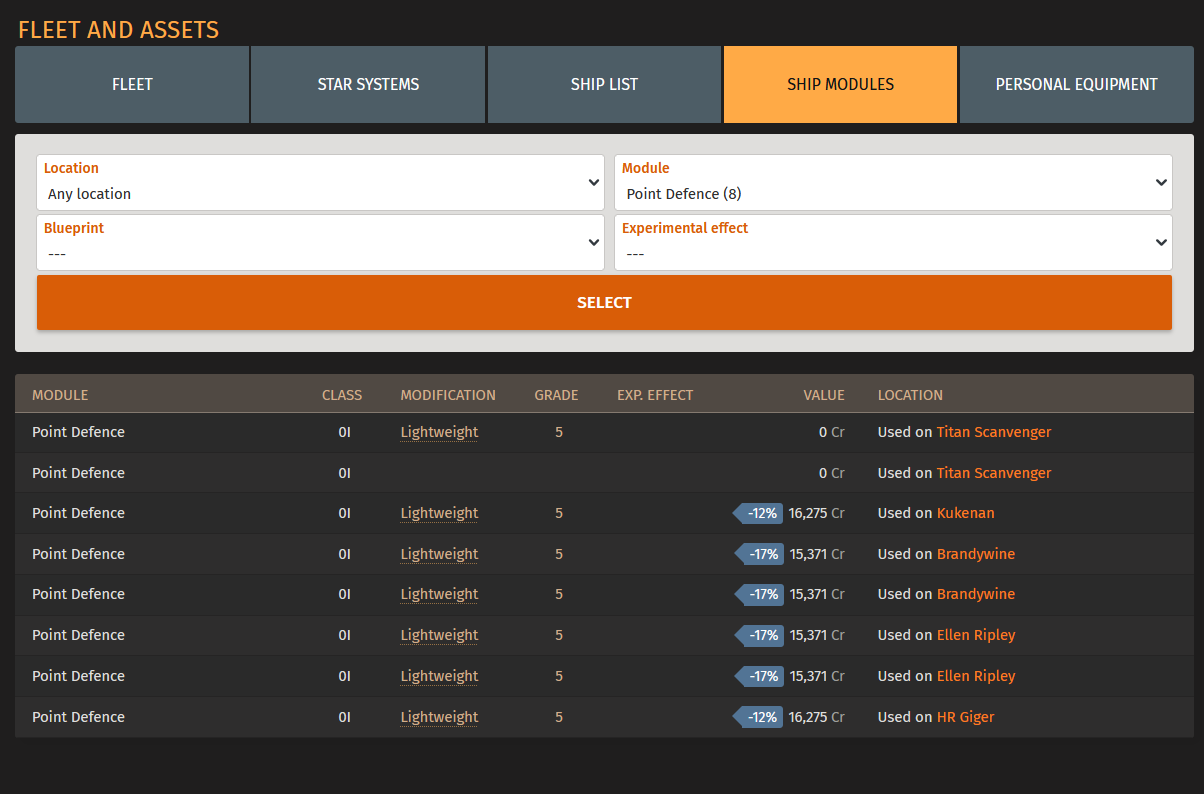Click the 16,275 Cr value in HR Giger row

tap(816, 717)
